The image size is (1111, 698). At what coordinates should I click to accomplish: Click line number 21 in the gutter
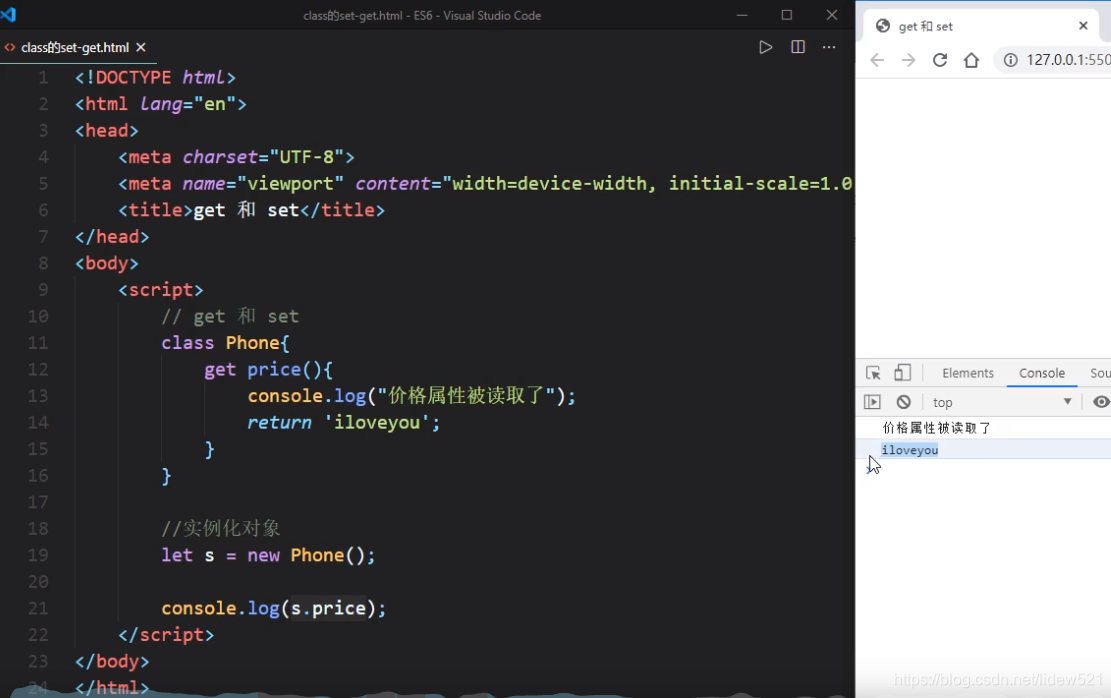[38, 609]
